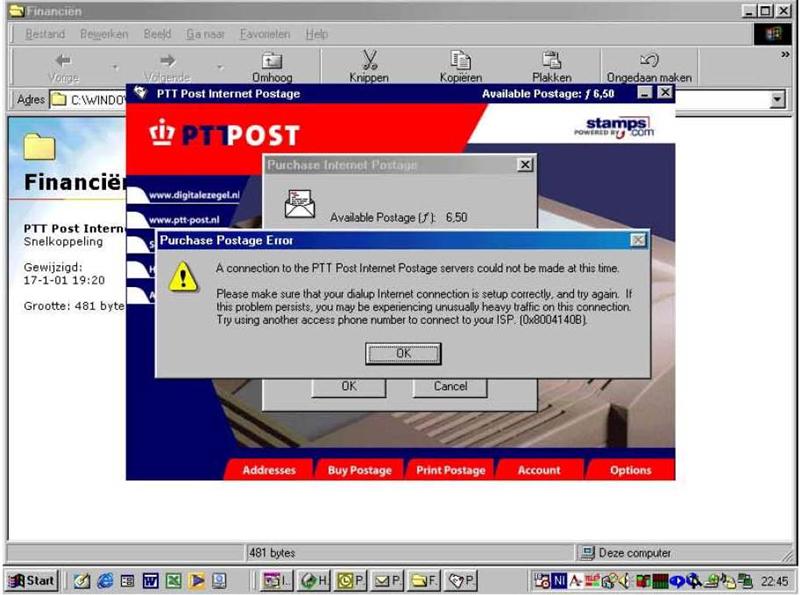The width and height of the screenshot is (800, 595).
Task: Launch Internet Explorer from quick launch
Action: [105, 581]
